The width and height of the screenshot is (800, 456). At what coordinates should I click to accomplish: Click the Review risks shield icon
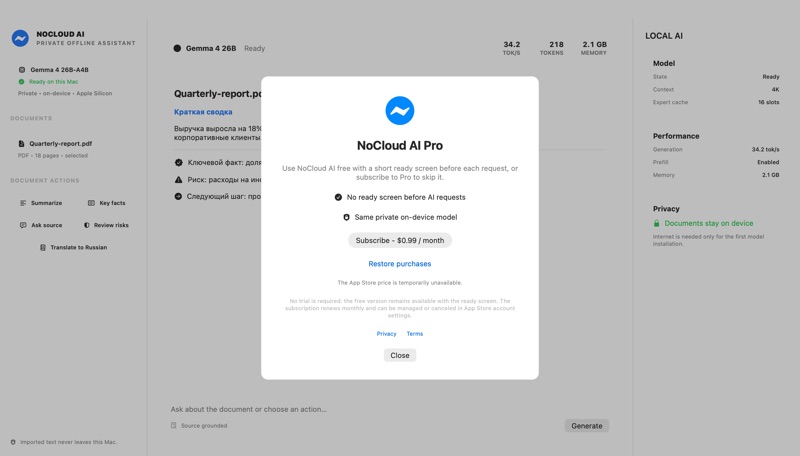pos(87,225)
